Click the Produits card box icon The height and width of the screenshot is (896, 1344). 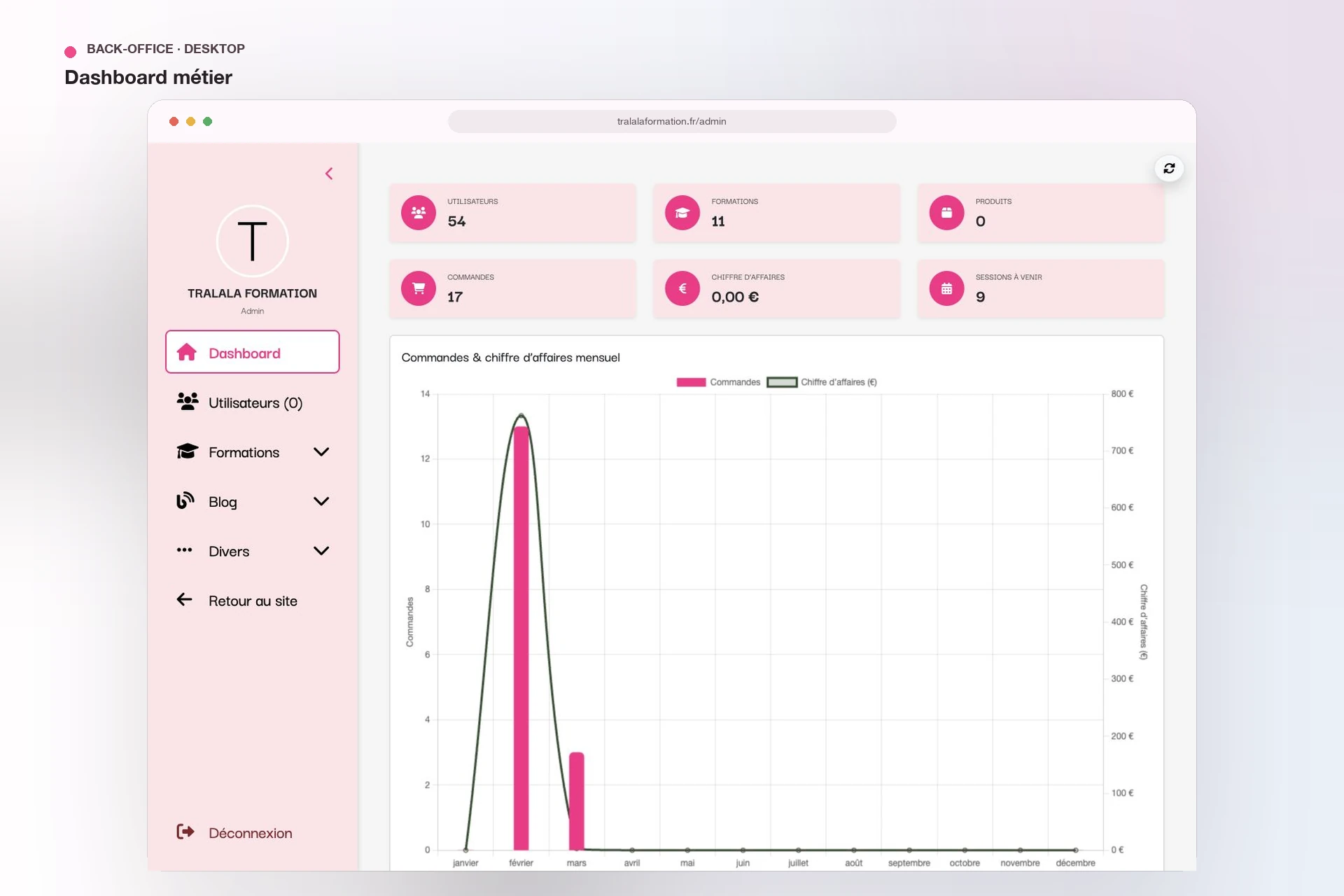[946, 213]
